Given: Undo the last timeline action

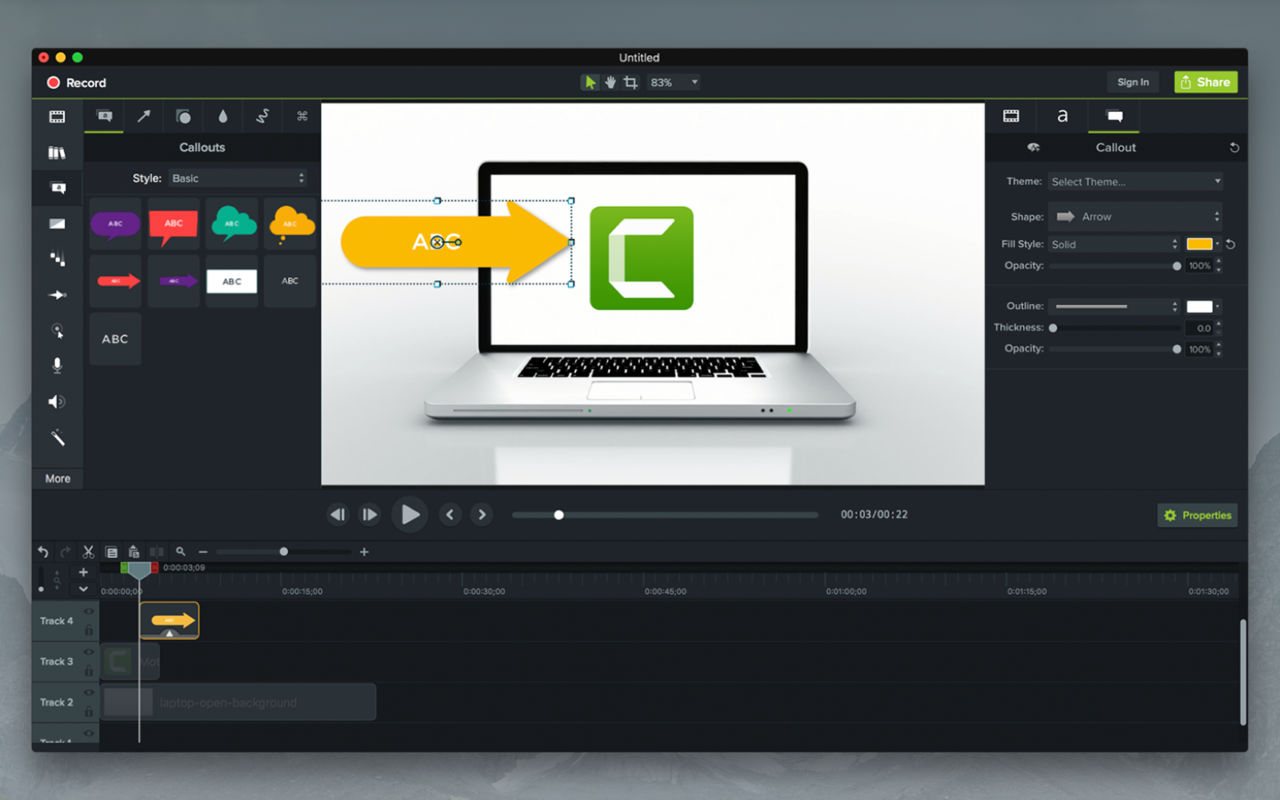Looking at the screenshot, I should pyautogui.click(x=43, y=551).
